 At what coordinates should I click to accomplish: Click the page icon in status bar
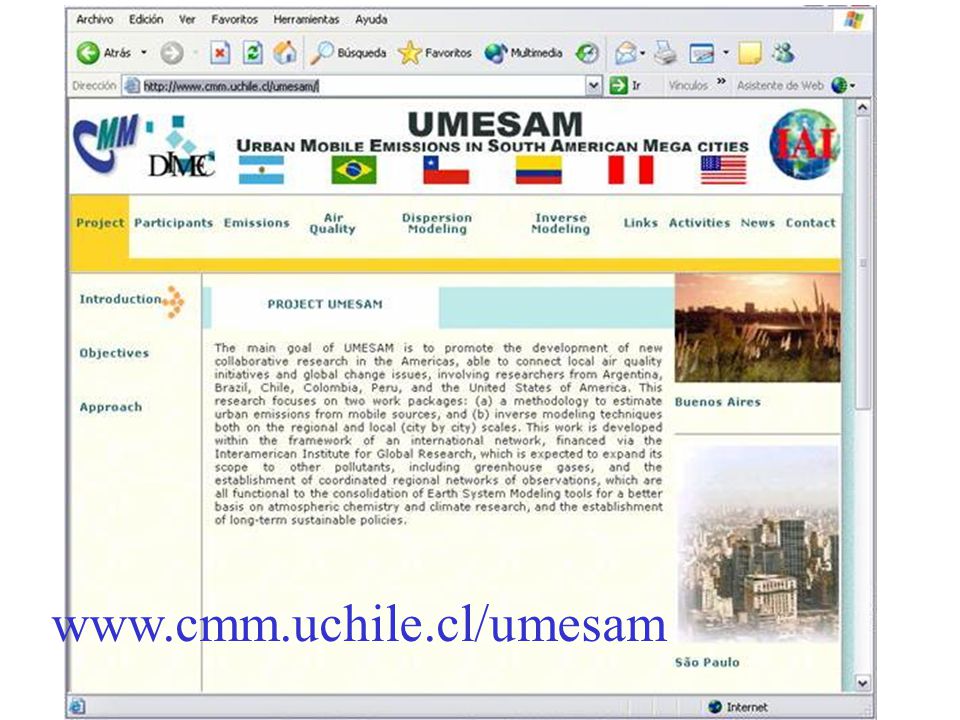(x=77, y=706)
